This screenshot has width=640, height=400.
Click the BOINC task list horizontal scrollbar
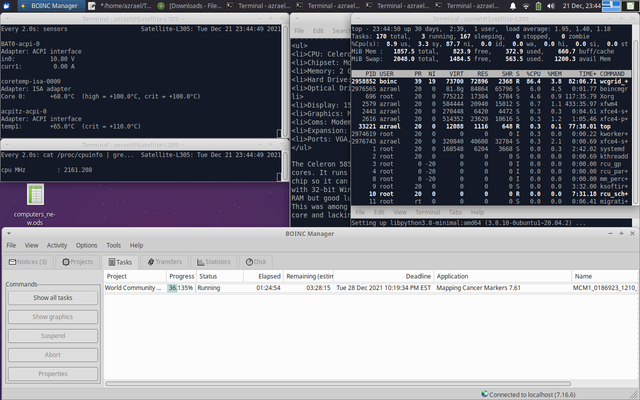[338, 384]
